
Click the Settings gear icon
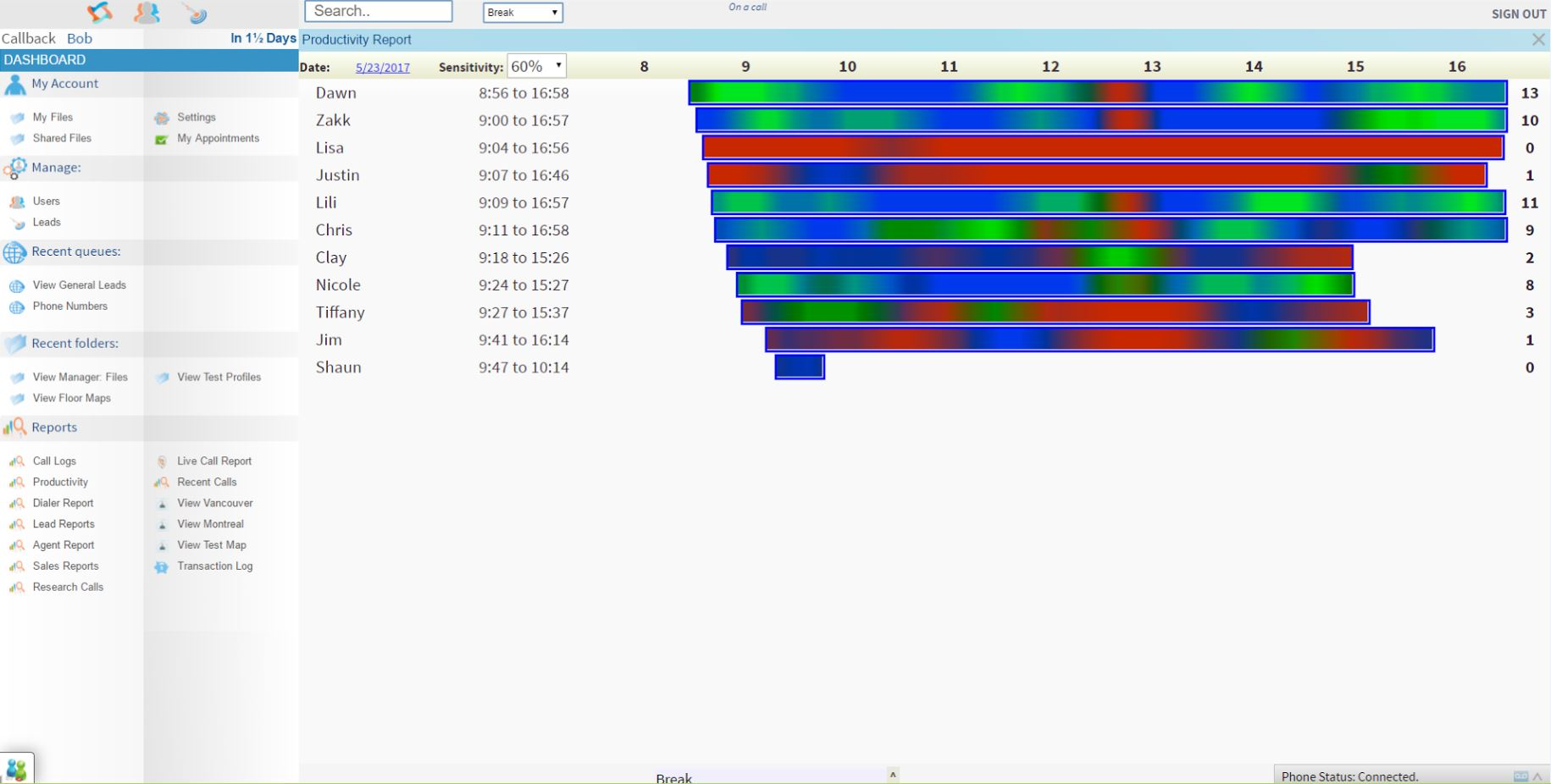[162, 119]
